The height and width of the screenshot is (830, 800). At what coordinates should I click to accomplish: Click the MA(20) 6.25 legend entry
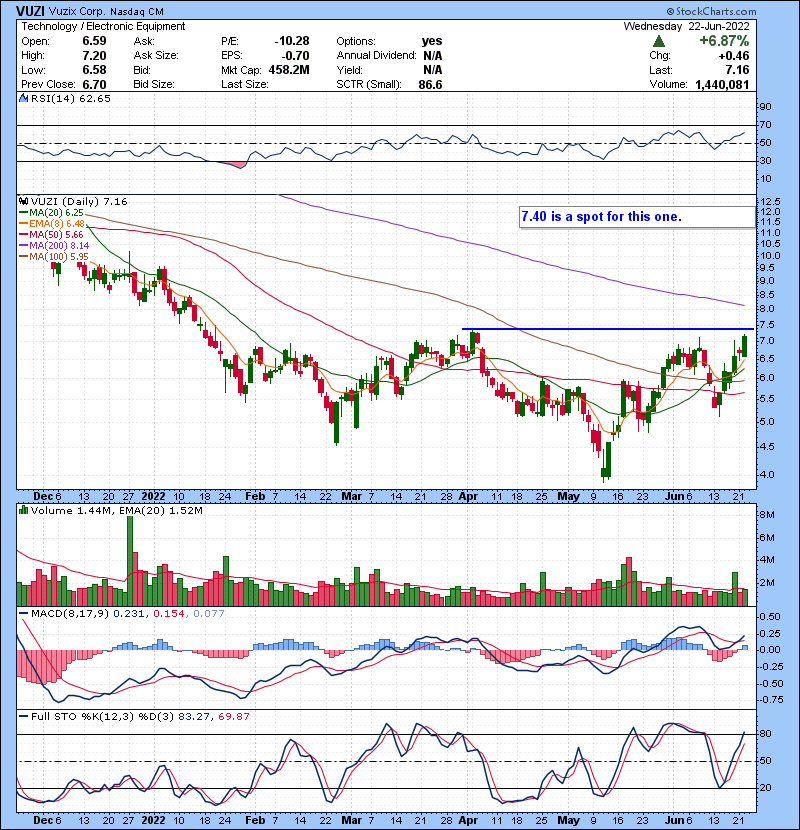[56, 212]
